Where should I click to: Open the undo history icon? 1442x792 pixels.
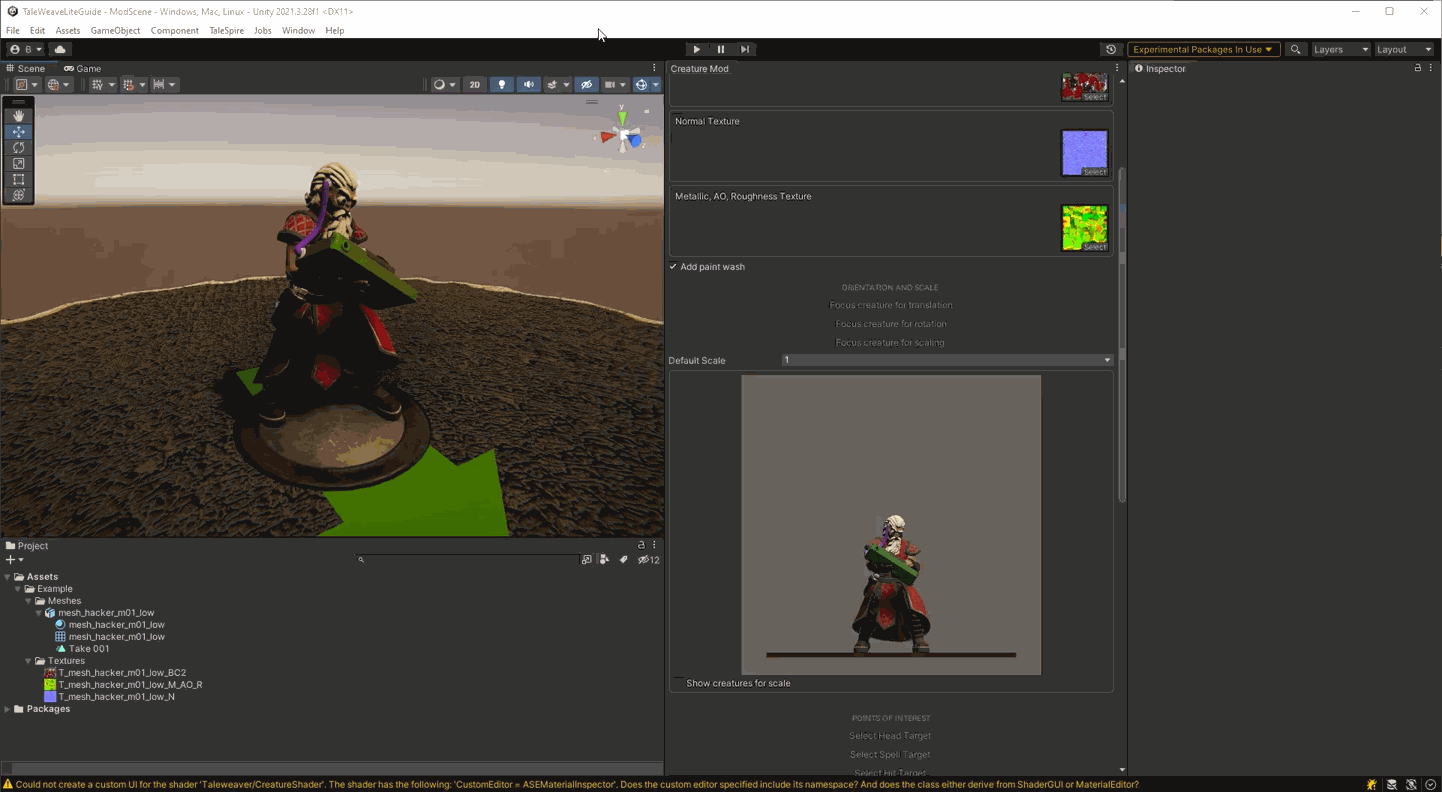pyautogui.click(x=1110, y=49)
